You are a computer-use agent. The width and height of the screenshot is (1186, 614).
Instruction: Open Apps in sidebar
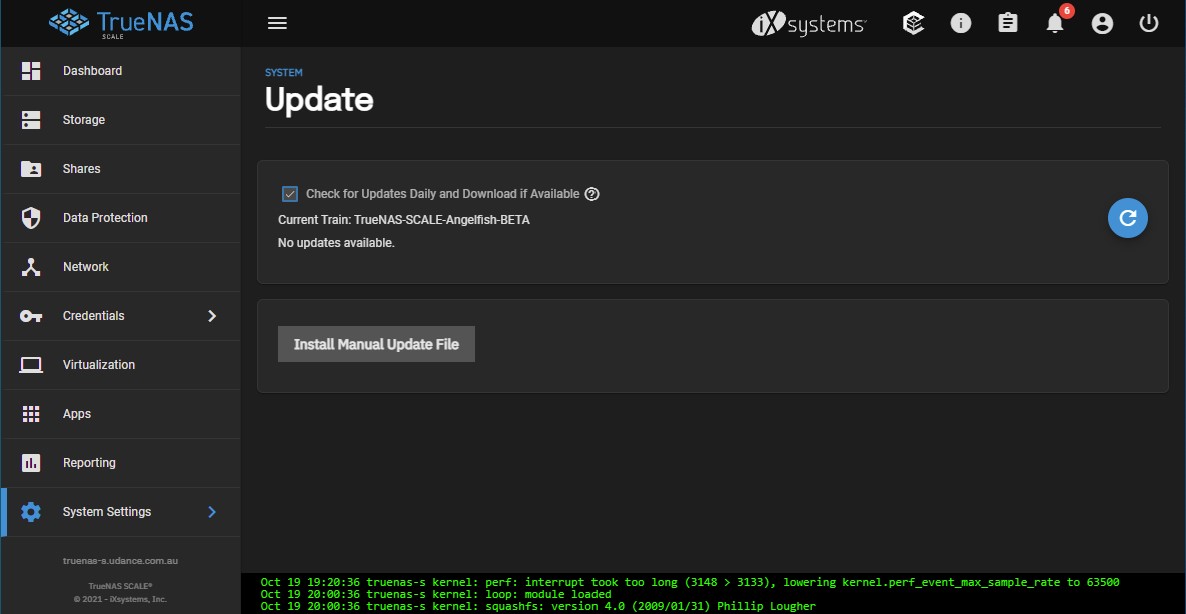click(x=121, y=414)
